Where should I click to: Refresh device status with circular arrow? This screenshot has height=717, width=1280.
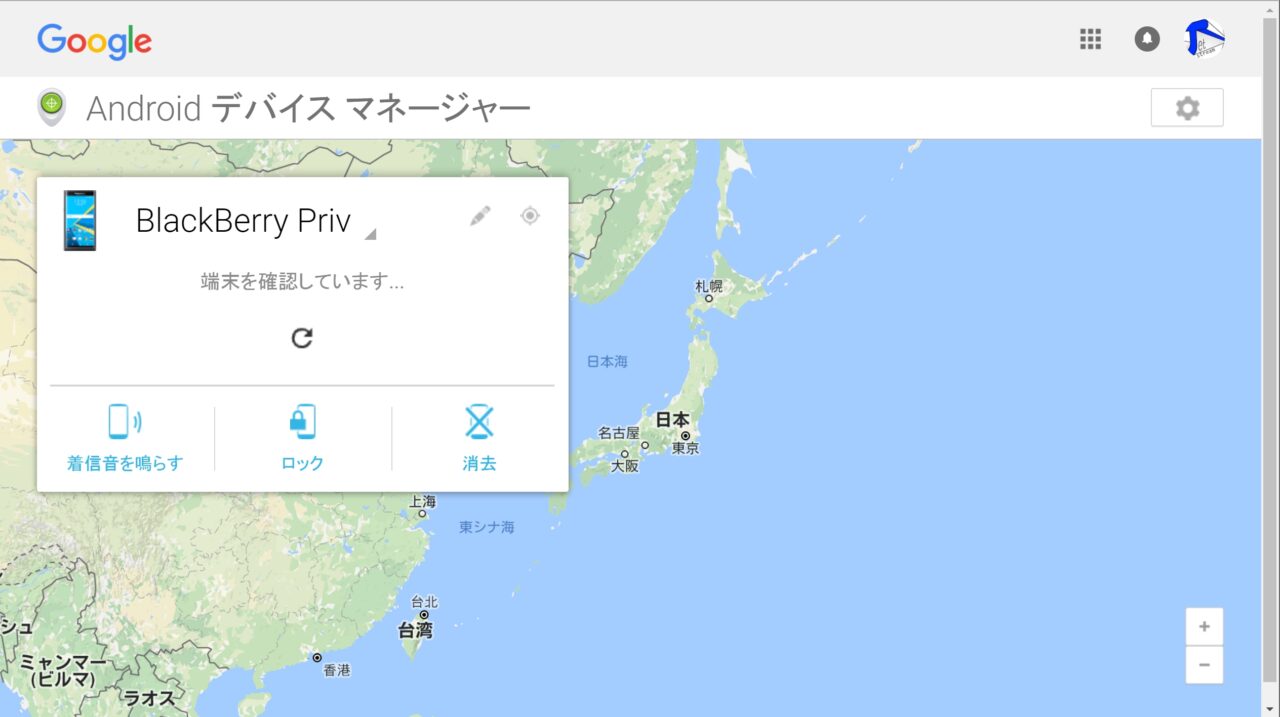(x=302, y=338)
